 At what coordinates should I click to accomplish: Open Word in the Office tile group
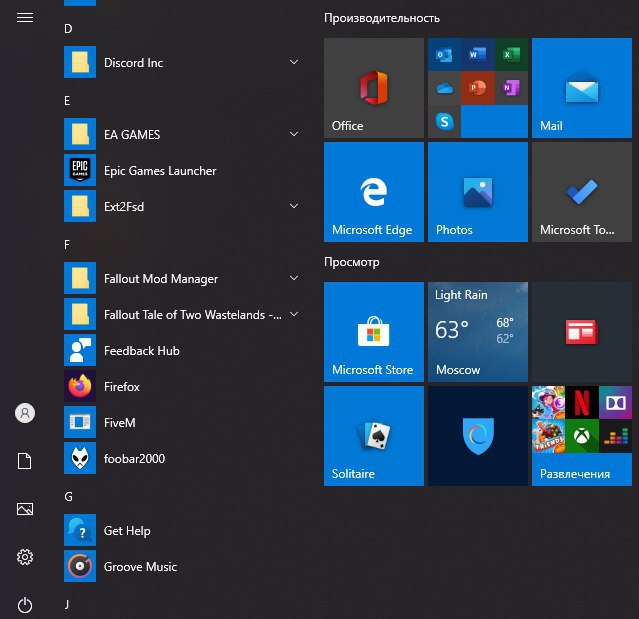(478, 55)
